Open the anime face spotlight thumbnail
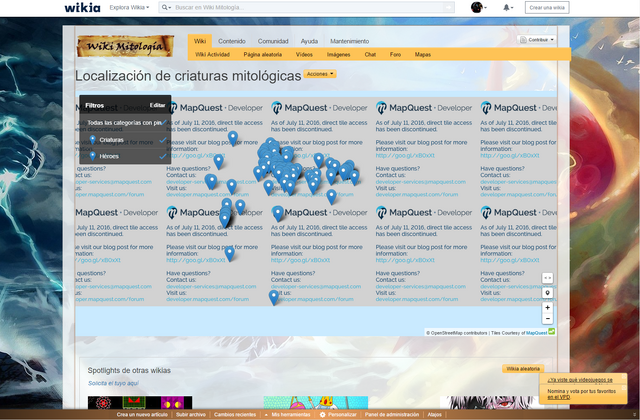Screen dimensions: 640x420 click(x=492, y=402)
